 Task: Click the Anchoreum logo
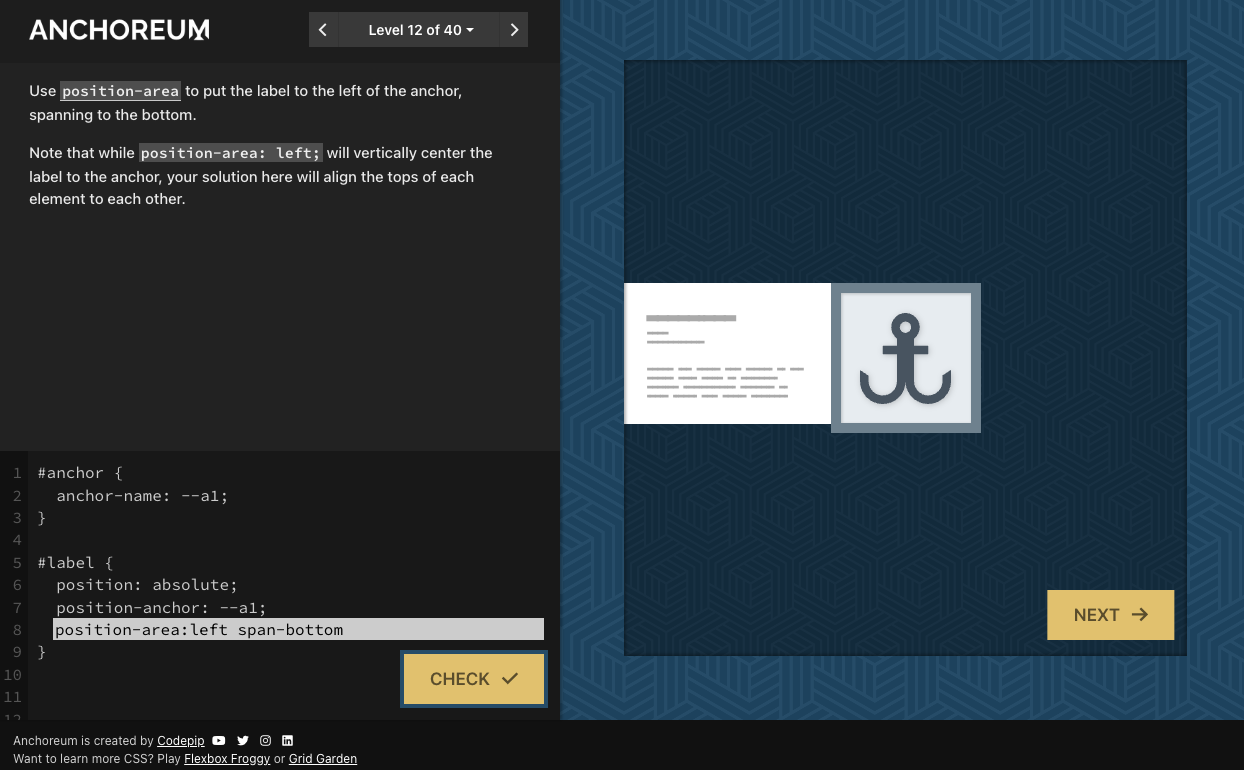pyautogui.click(x=119, y=30)
